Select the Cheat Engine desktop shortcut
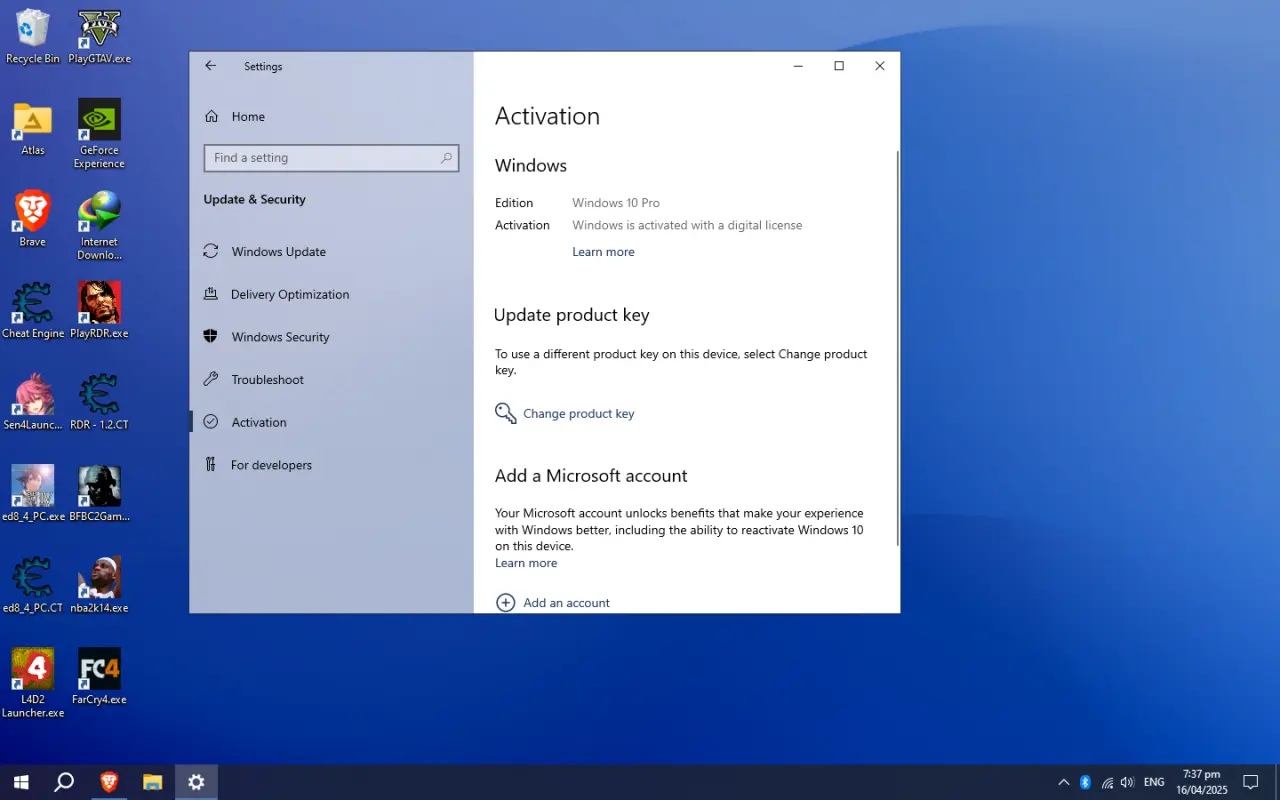 coord(33,311)
